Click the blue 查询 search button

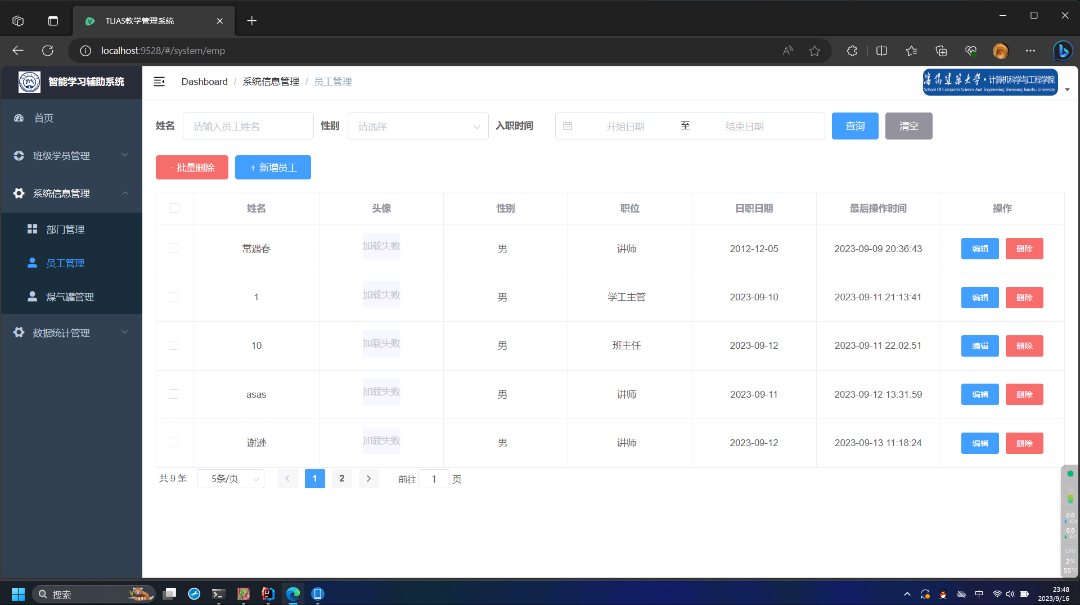coord(855,126)
